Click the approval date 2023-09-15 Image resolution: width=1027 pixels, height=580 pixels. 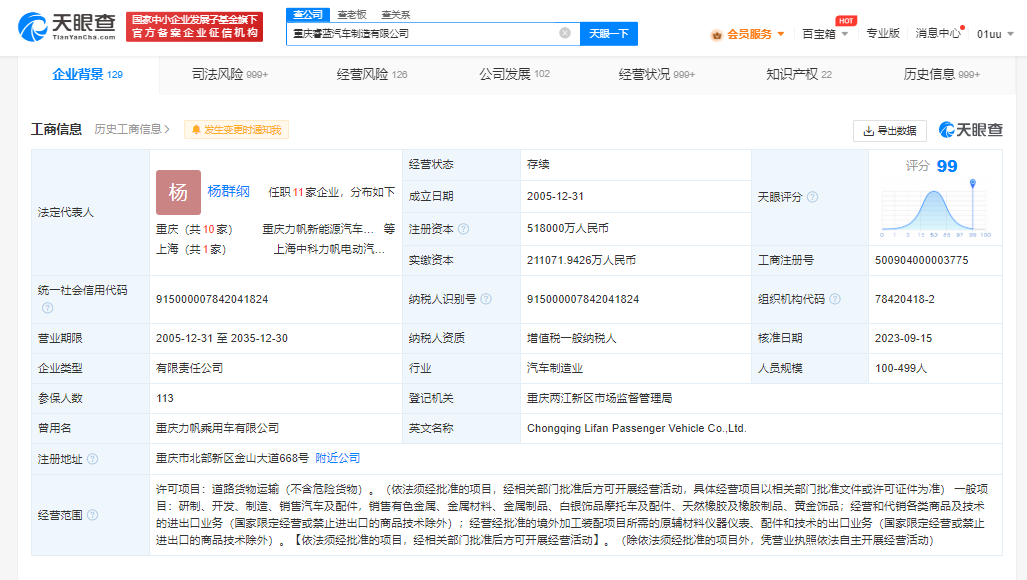coord(904,338)
